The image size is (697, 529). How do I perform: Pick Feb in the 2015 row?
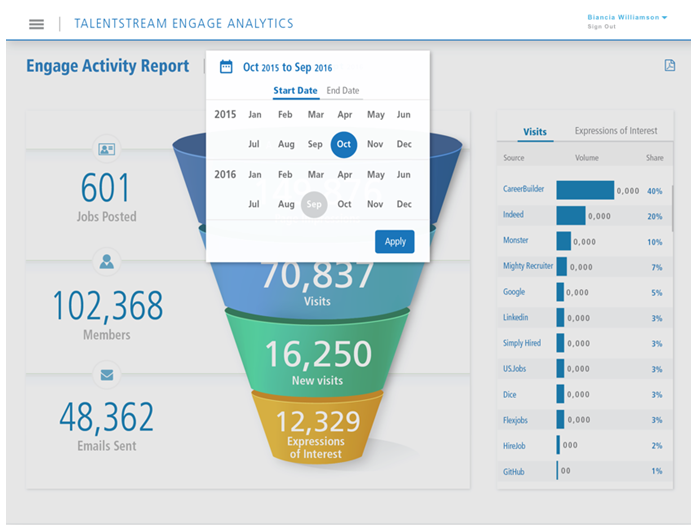285,115
